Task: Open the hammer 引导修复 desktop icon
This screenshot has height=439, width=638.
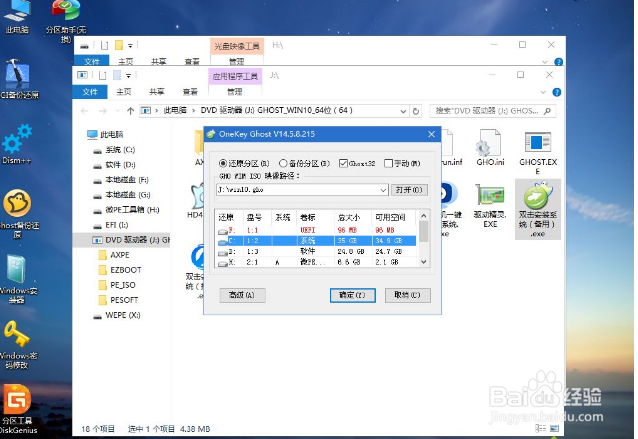Action: 19,79
